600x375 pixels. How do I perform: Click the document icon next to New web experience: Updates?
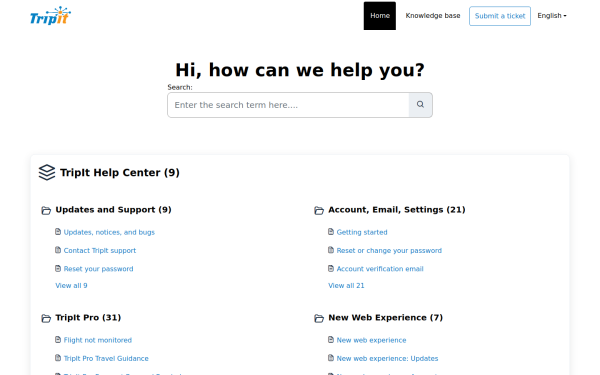tap(331, 358)
